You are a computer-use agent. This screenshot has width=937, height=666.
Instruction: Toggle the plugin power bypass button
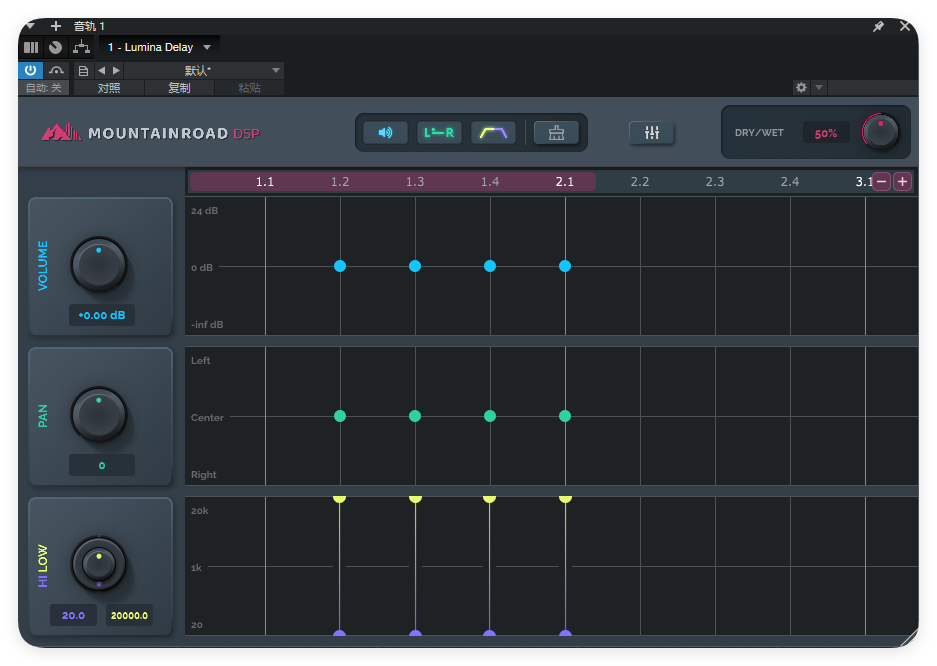click(30, 70)
